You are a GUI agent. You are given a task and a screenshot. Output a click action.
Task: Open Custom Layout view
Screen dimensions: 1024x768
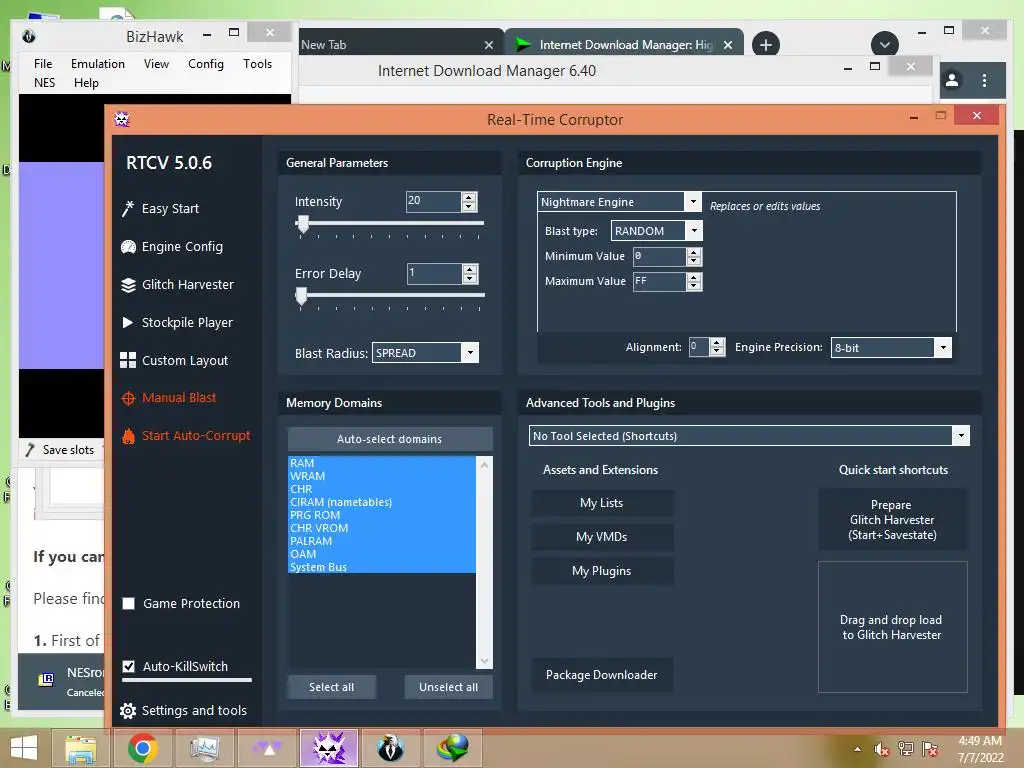coord(174,360)
